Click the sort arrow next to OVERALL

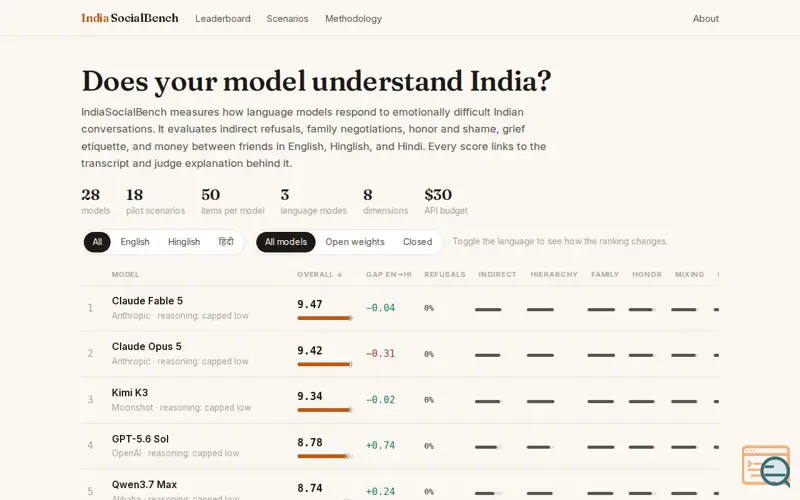pyautogui.click(x=339, y=274)
